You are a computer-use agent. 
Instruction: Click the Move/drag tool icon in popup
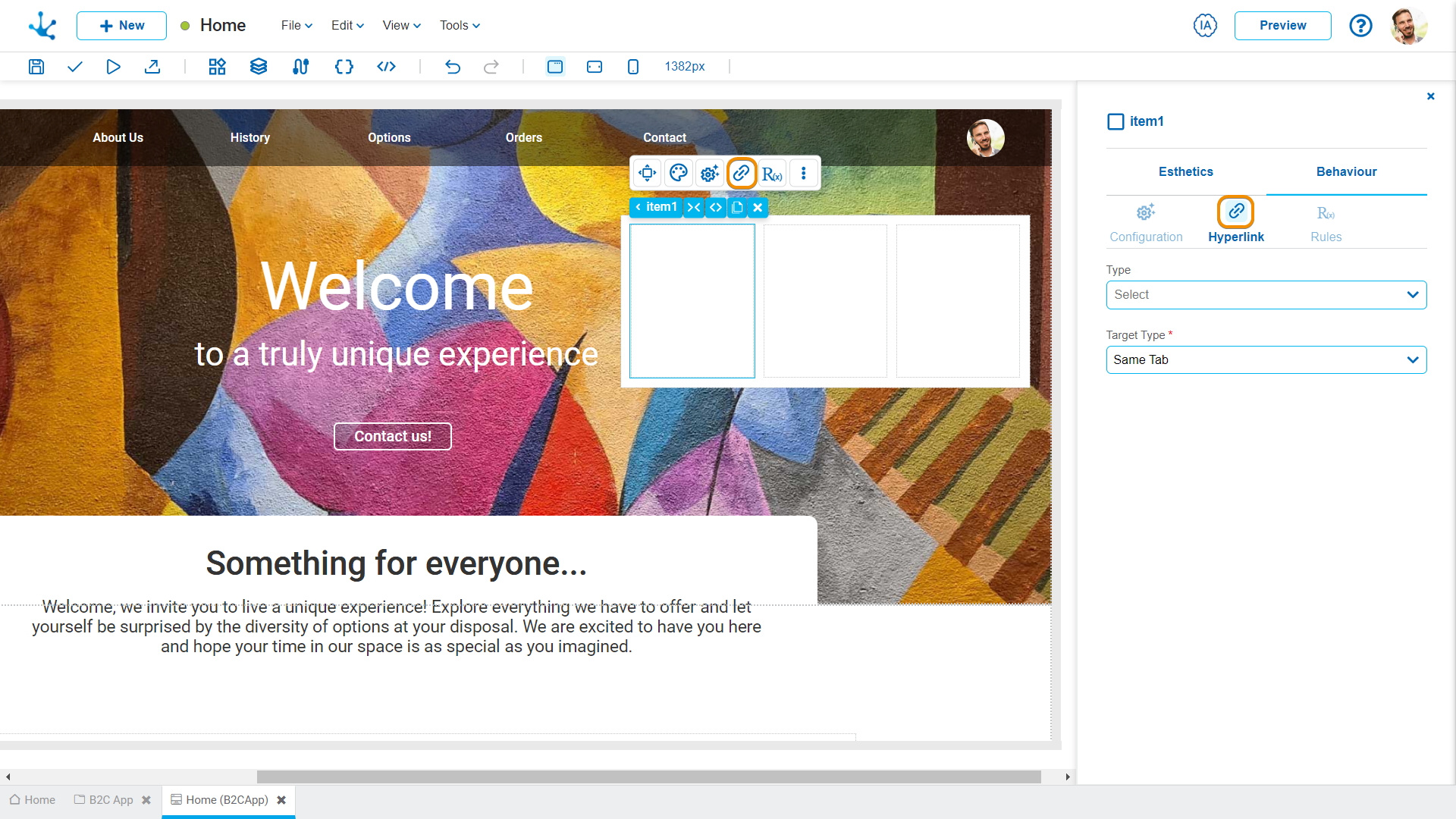click(648, 173)
